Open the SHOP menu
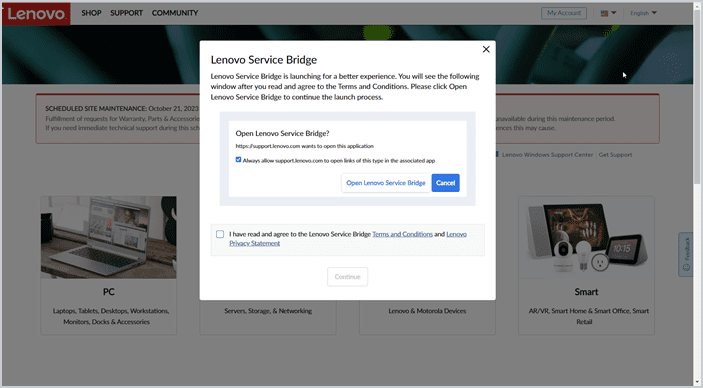The width and height of the screenshot is (703, 388). tap(91, 13)
